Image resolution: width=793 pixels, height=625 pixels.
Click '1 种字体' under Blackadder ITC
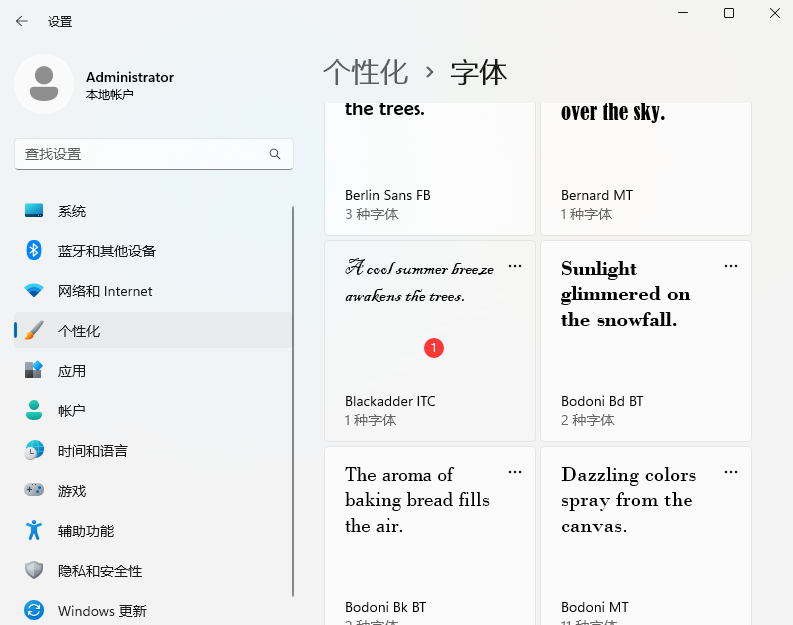(371, 420)
